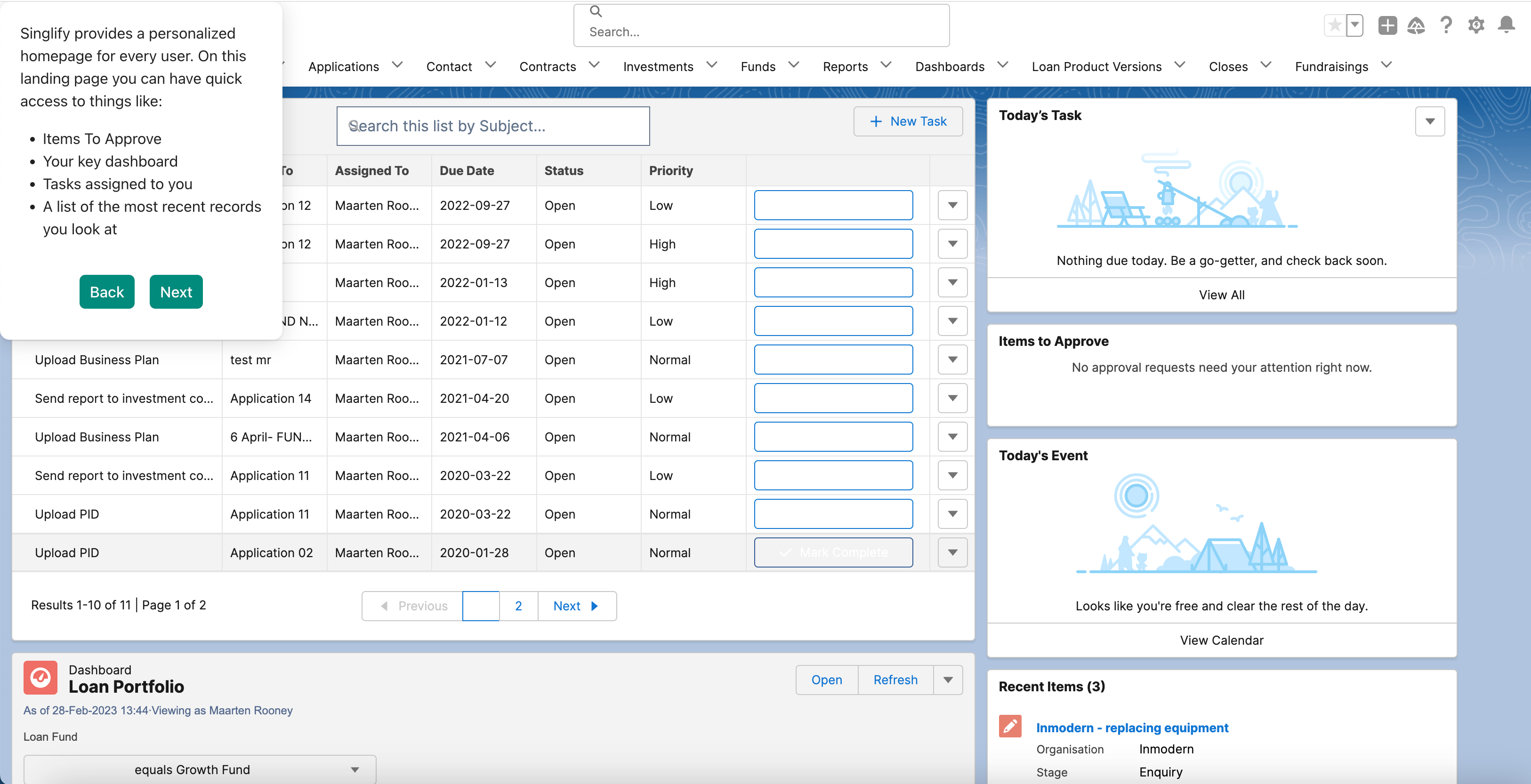Open the Dashboards tab
This screenshot has height=784, width=1531.
pos(950,66)
